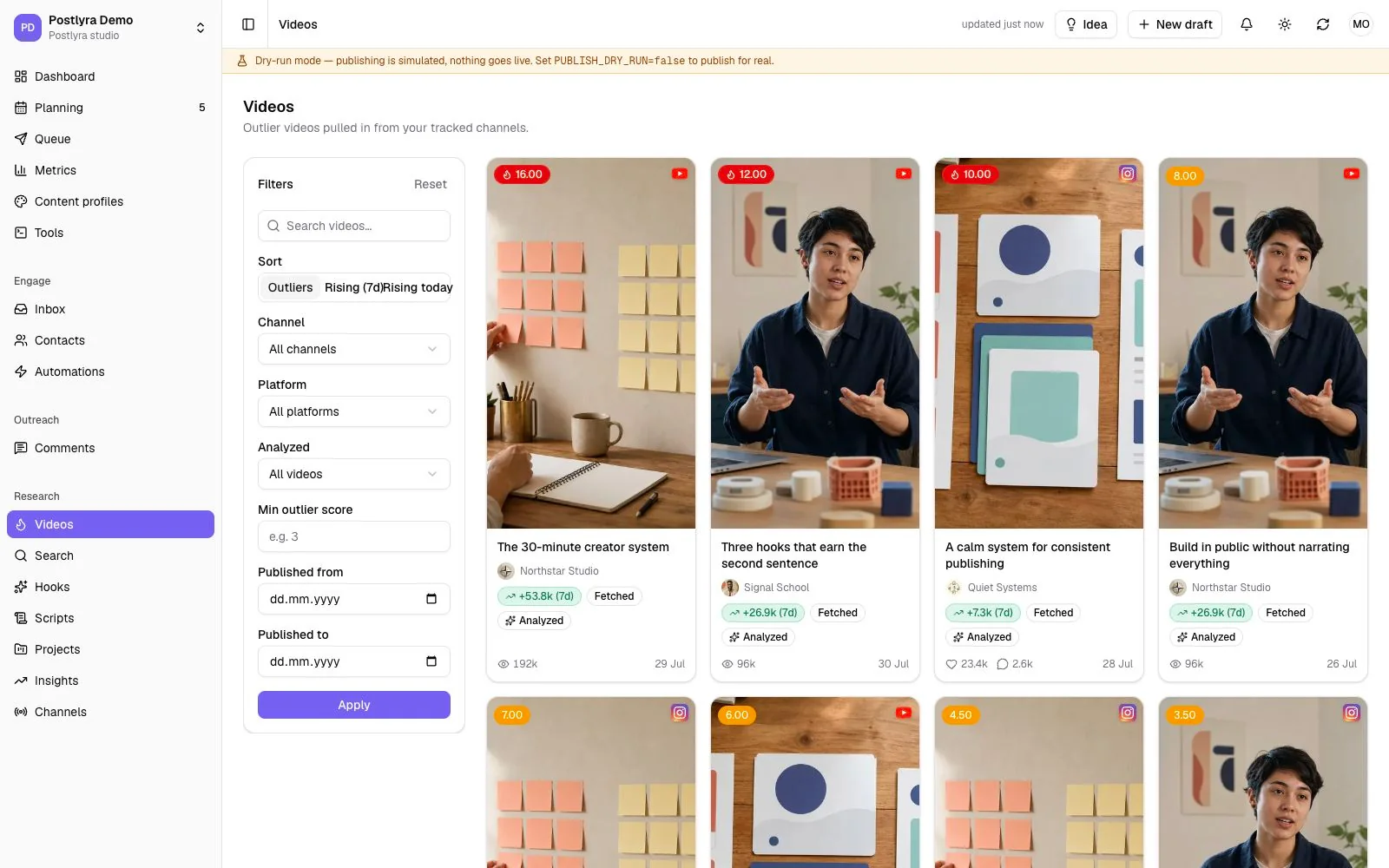This screenshot has width=1389, height=868.
Task: Go to Planning in the sidebar
Action: 110,108
